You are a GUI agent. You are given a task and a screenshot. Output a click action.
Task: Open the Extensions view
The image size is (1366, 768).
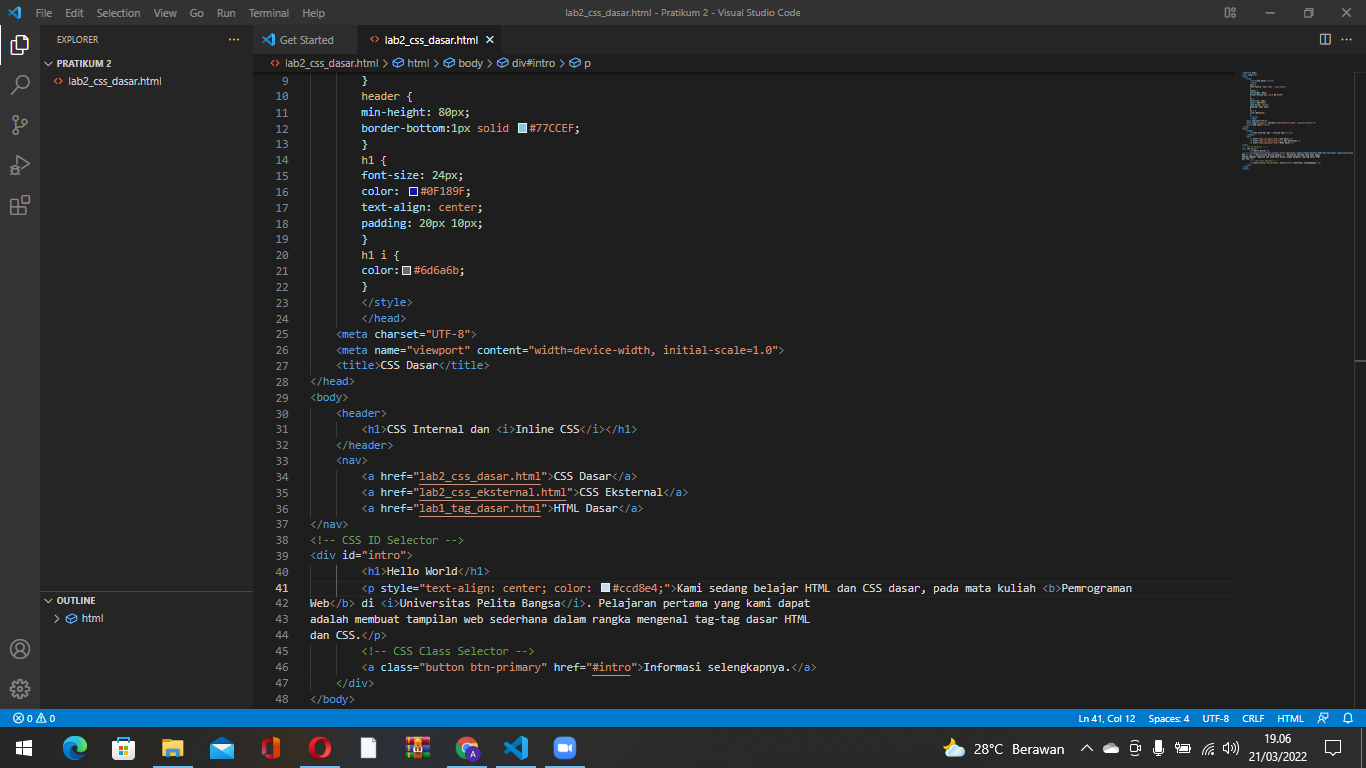coord(20,206)
